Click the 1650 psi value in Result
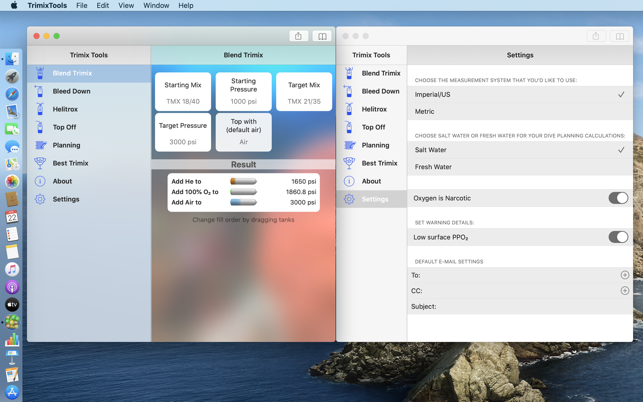 303,181
